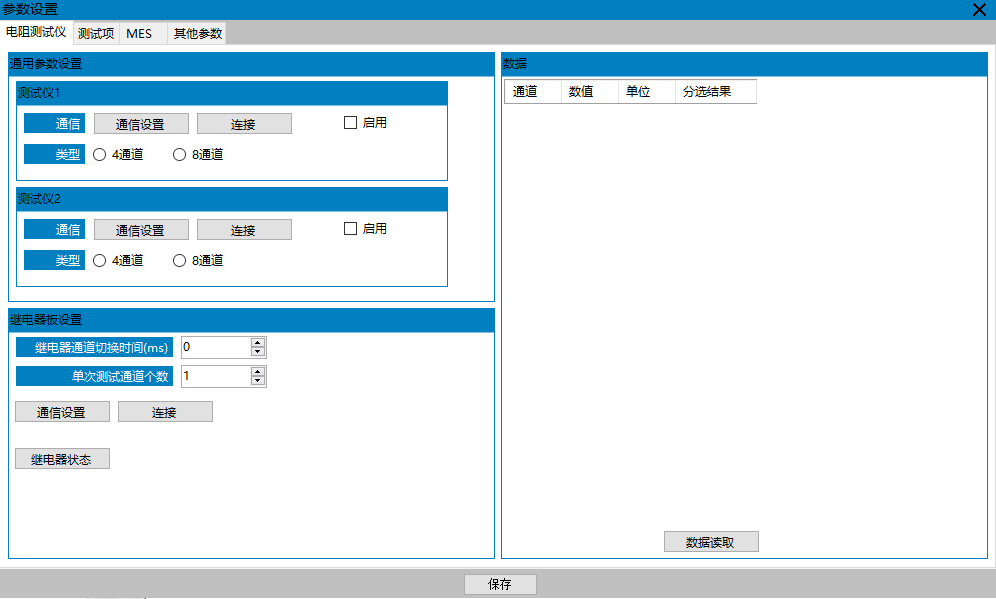Open the 测试项 tab
Image resolution: width=996 pixels, height=599 pixels.
tap(96, 34)
